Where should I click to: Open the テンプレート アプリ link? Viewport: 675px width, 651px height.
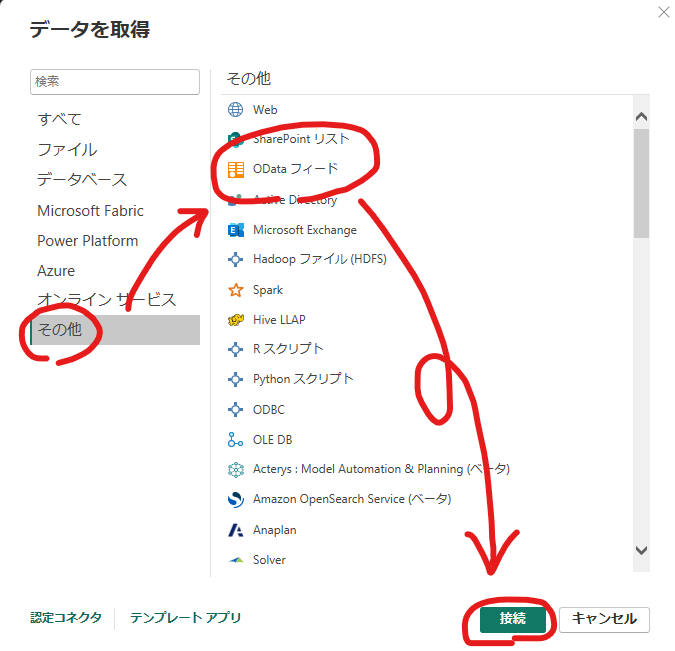(186, 618)
